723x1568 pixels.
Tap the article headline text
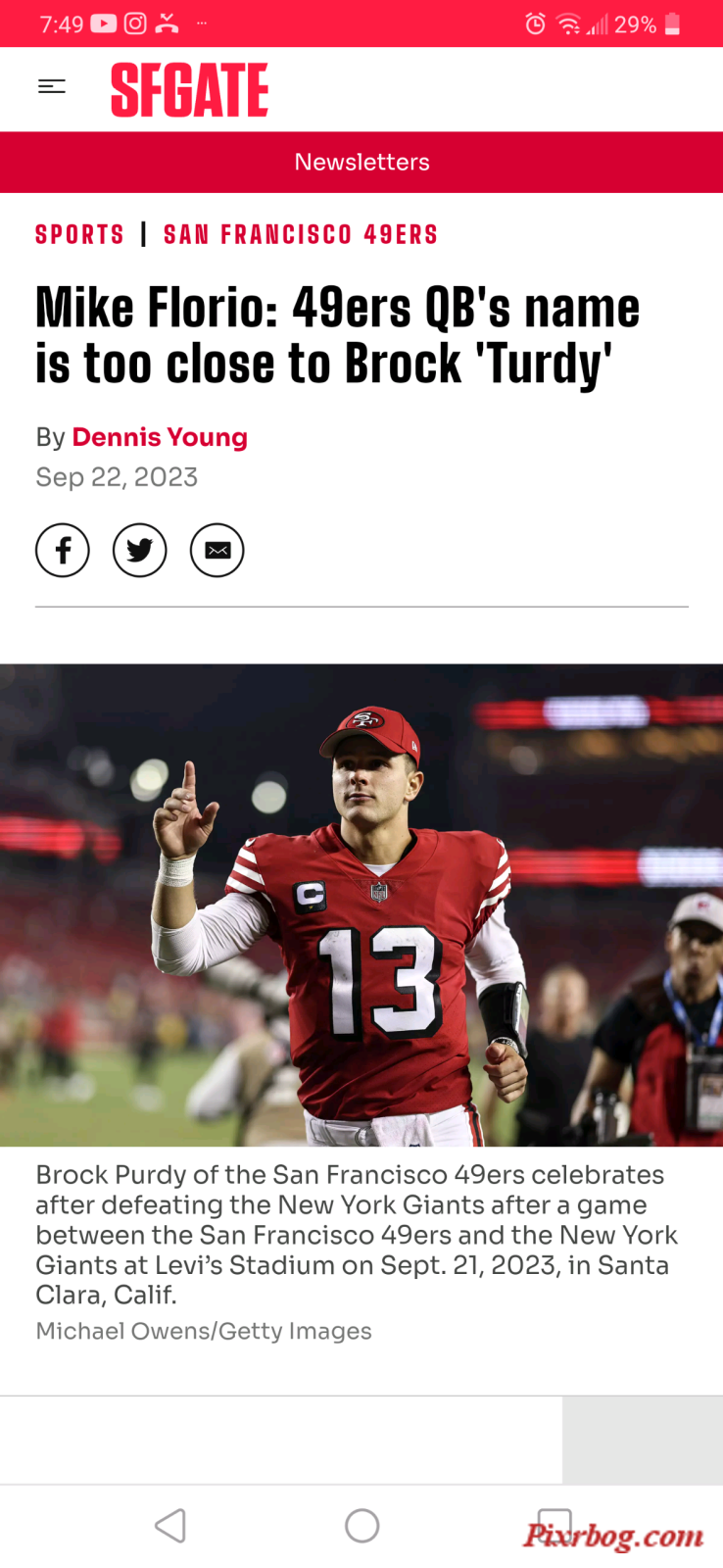click(x=338, y=336)
